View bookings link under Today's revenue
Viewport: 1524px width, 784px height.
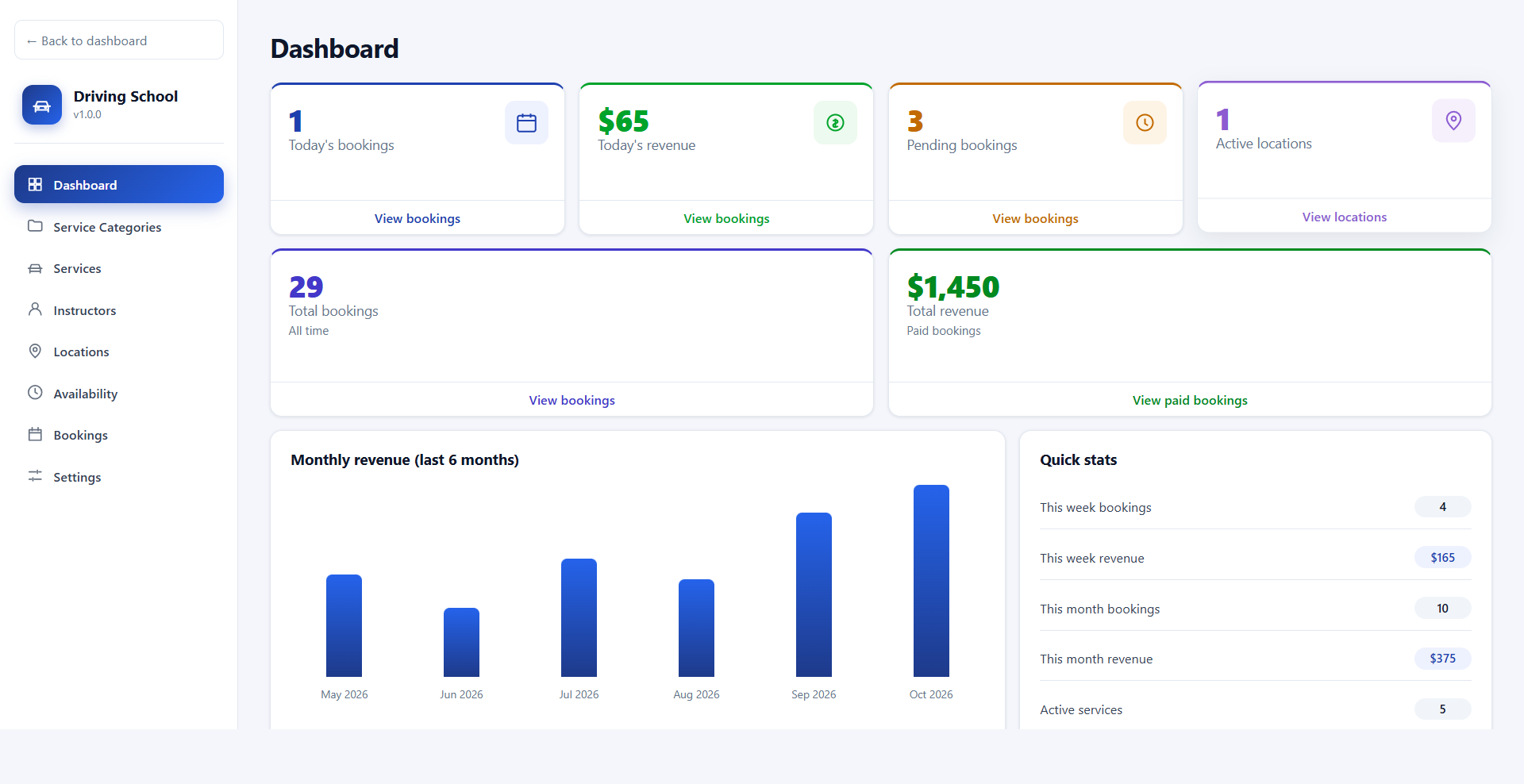coord(726,218)
